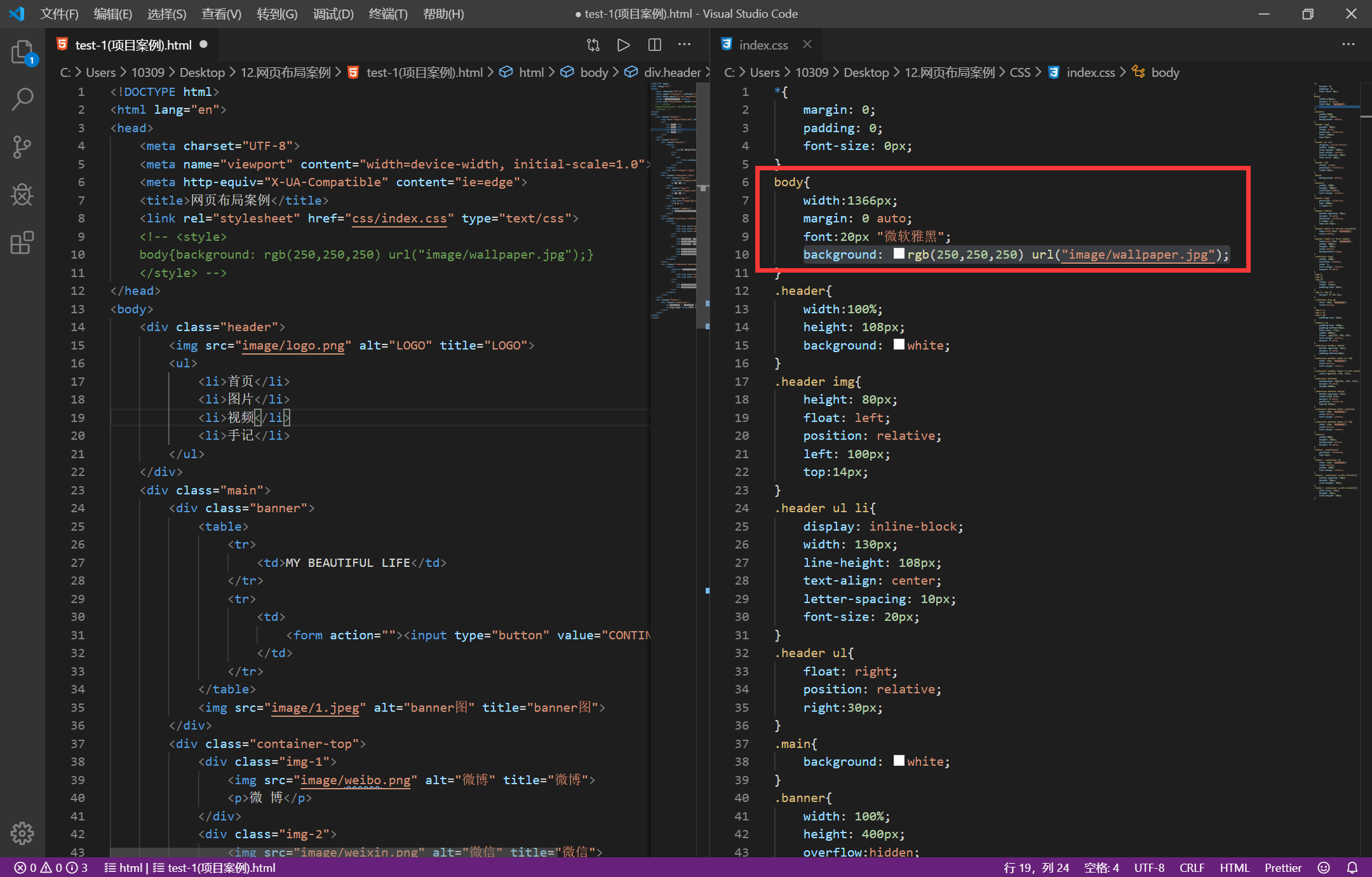
Task: Click Prettier in the status bar
Action: coord(1282,867)
